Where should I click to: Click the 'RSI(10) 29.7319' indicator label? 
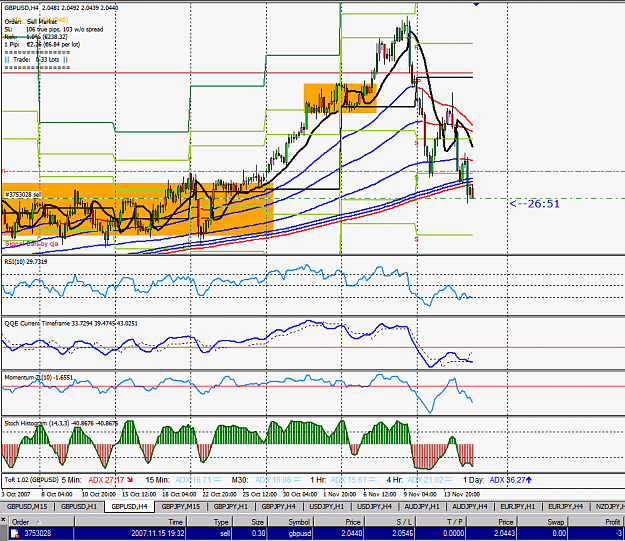[x=26, y=262]
